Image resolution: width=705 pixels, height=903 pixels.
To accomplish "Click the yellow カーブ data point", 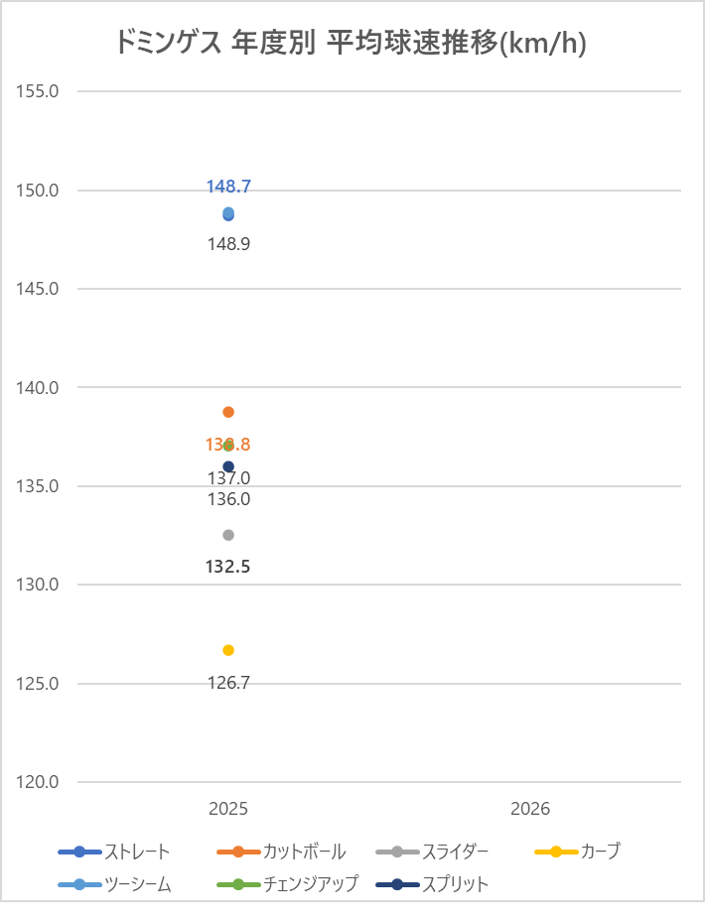I will pyautogui.click(x=228, y=650).
